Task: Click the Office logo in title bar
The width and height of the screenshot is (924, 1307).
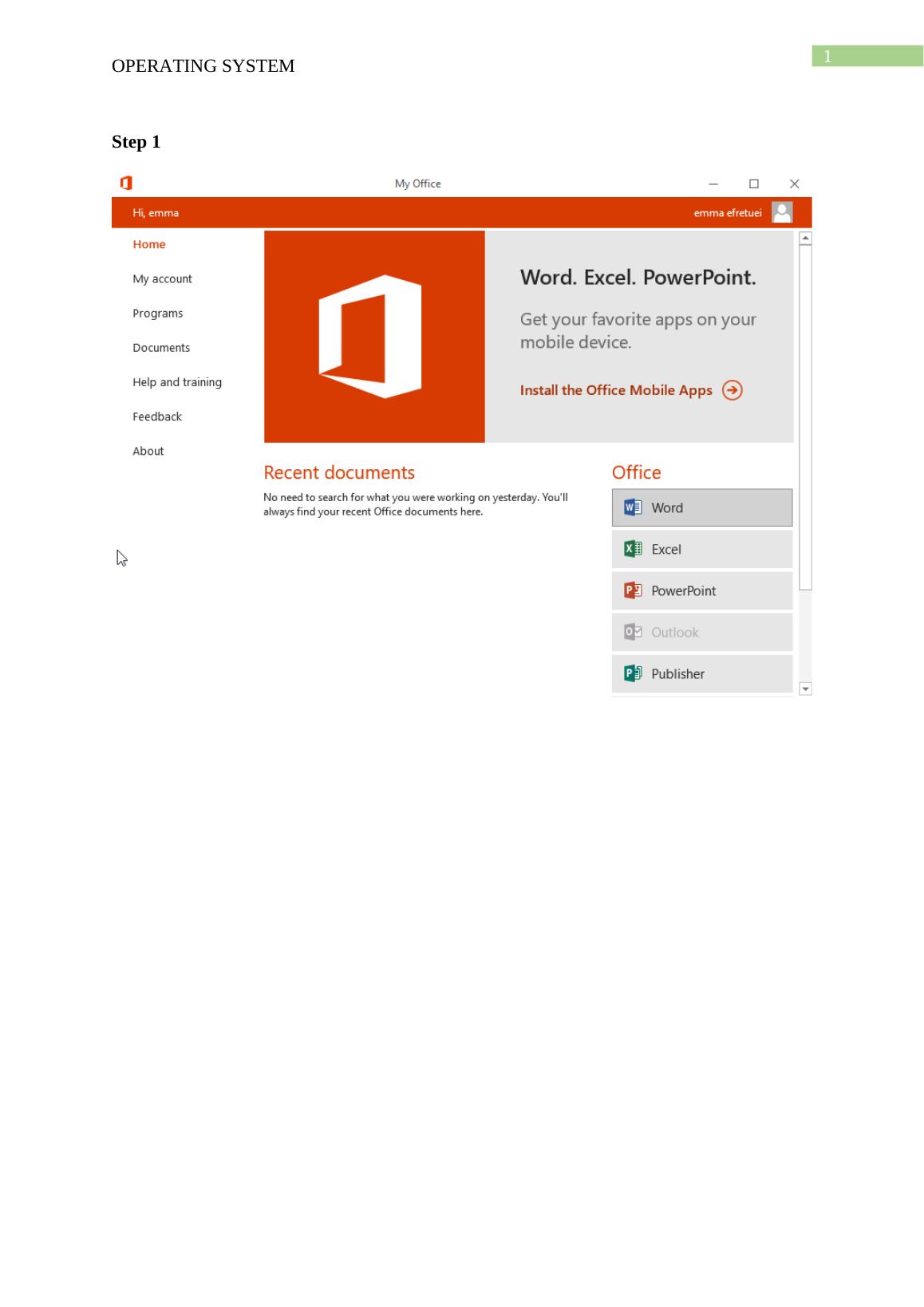Action: (x=126, y=184)
